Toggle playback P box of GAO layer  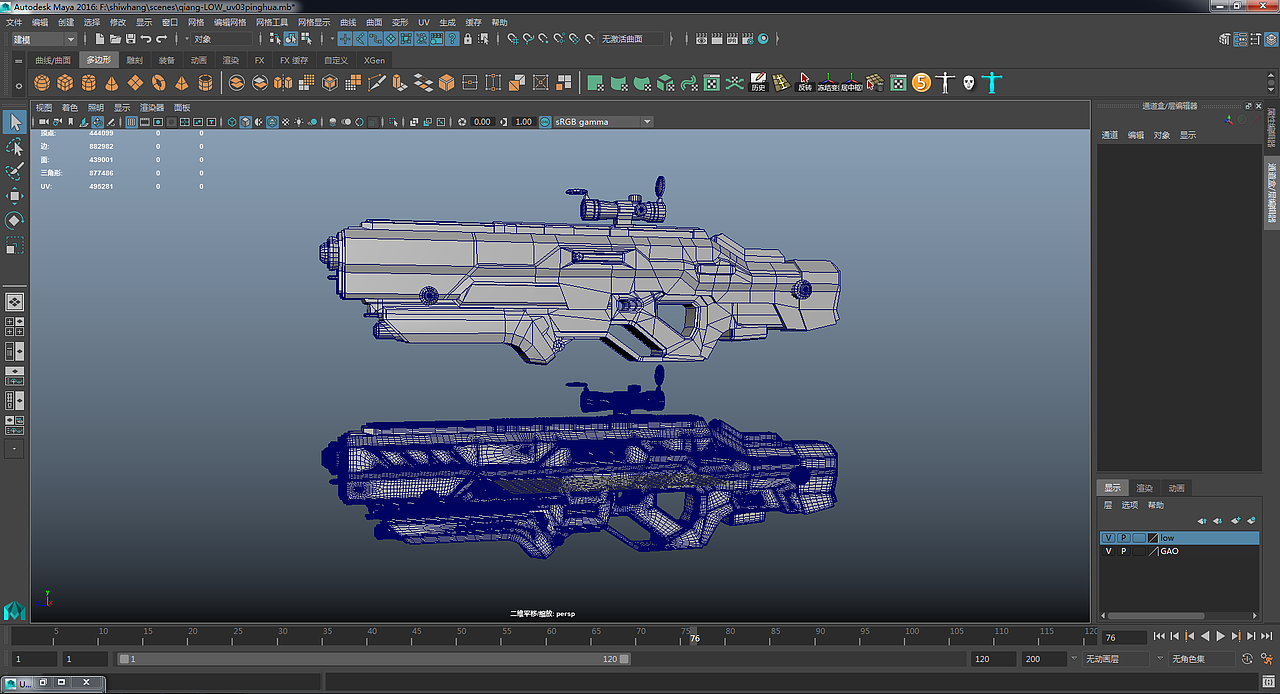pyautogui.click(x=1123, y=551)
